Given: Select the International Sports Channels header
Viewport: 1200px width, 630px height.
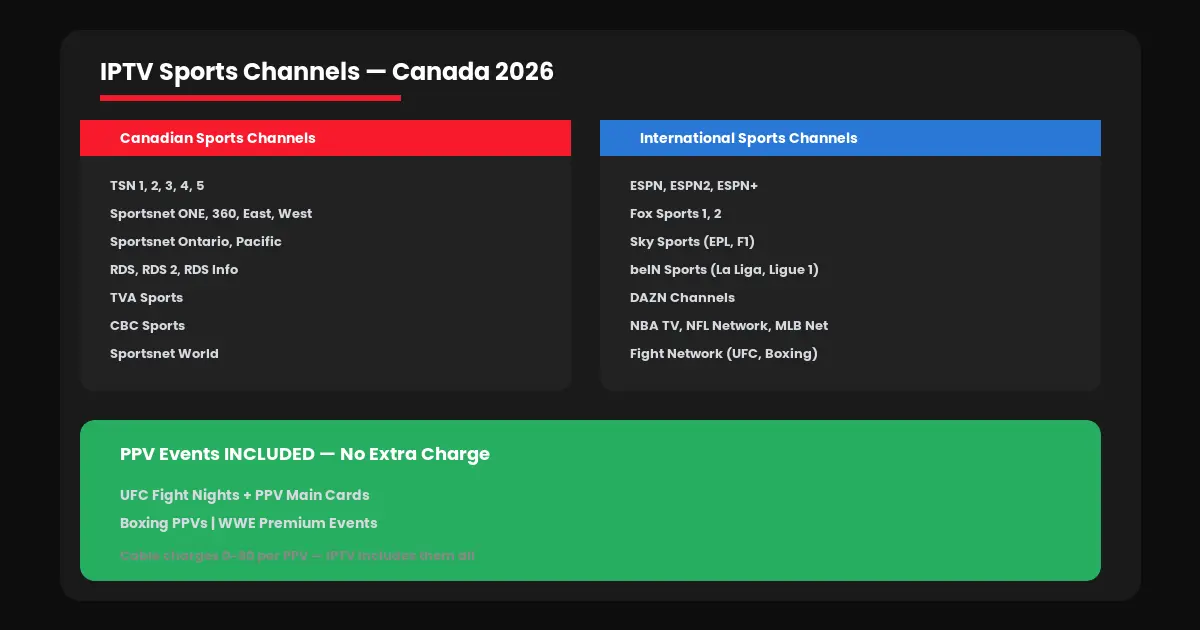Looking at the screenshot, I should pyautogui.click(x=850, y=138).
